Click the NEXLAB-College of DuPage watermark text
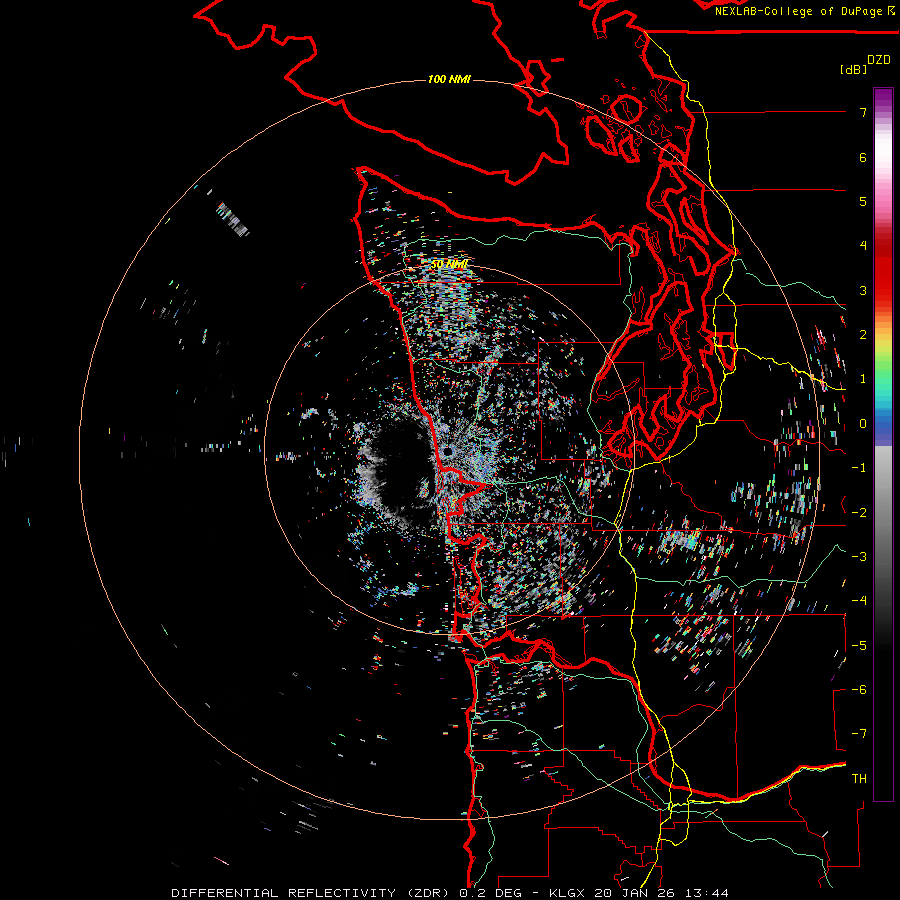Viewport: 900px width, 900px height. click(798, 11)
